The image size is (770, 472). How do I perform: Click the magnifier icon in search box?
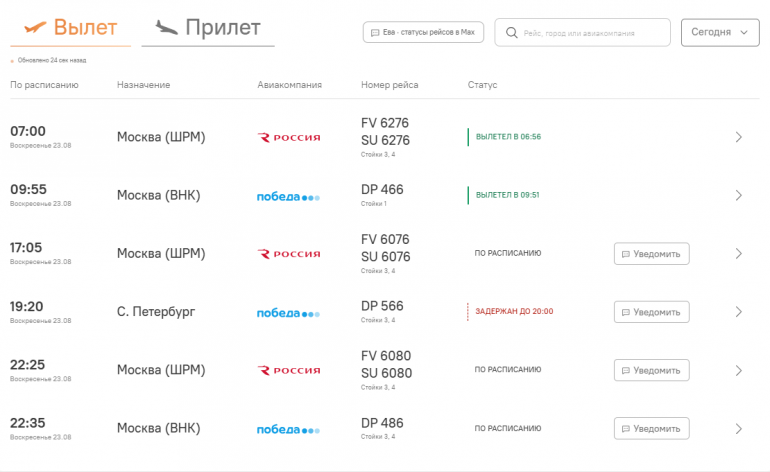point(512,33)
